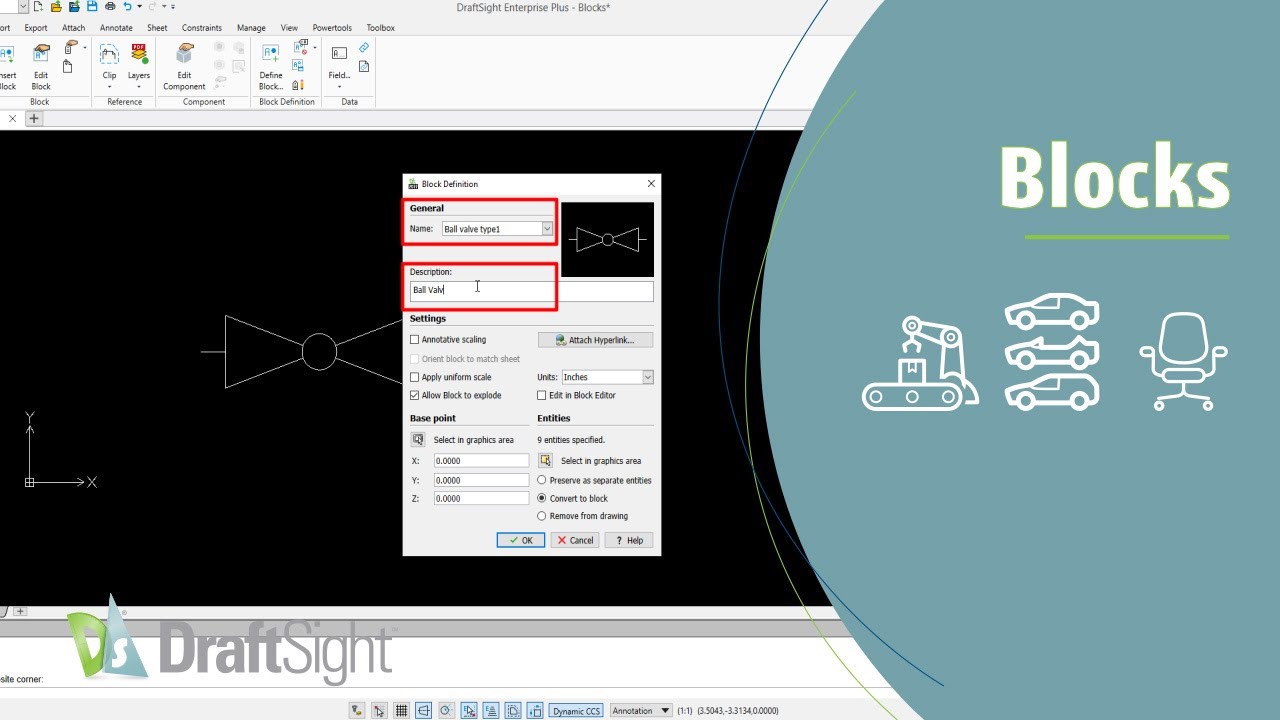Check Apply uniform scale option

415,377
